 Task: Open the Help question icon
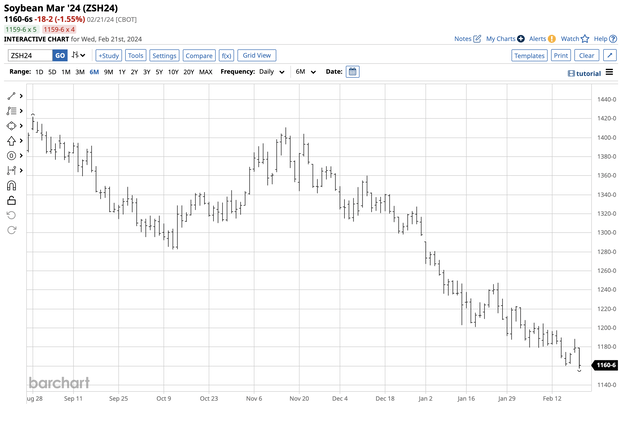613,39
